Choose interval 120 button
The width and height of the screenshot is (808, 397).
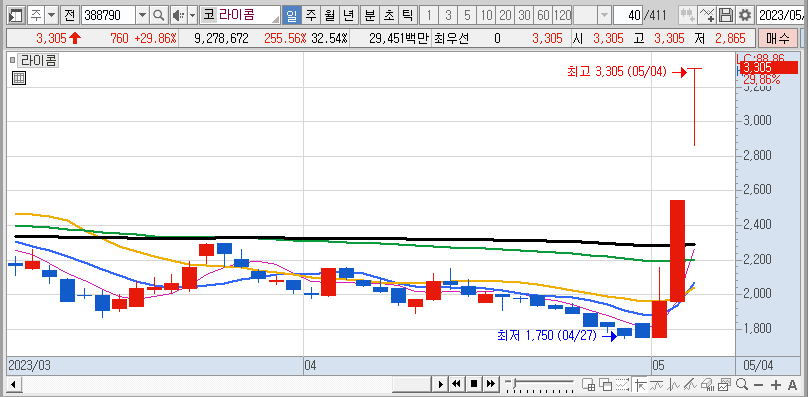pyautogui.click(x=562, y=15)
